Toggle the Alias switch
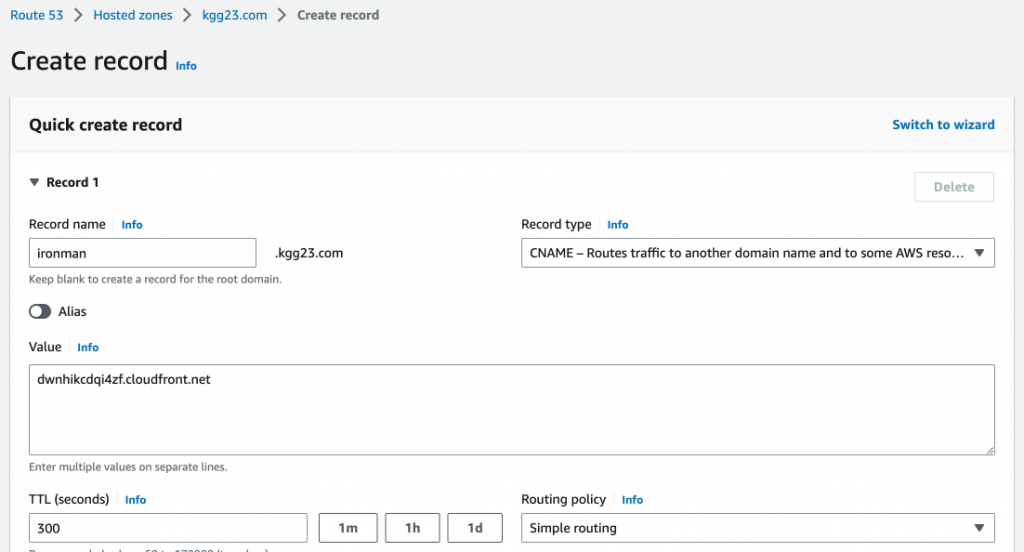 [x=40, y=312]
